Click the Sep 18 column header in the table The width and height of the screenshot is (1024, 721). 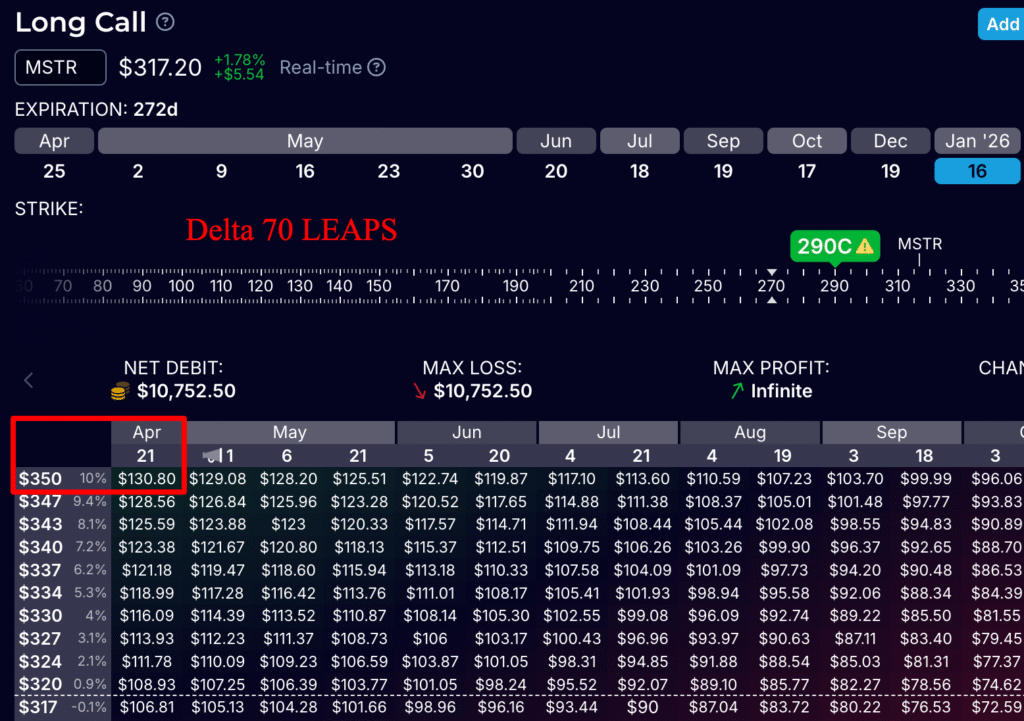click(x=924, y=456)
